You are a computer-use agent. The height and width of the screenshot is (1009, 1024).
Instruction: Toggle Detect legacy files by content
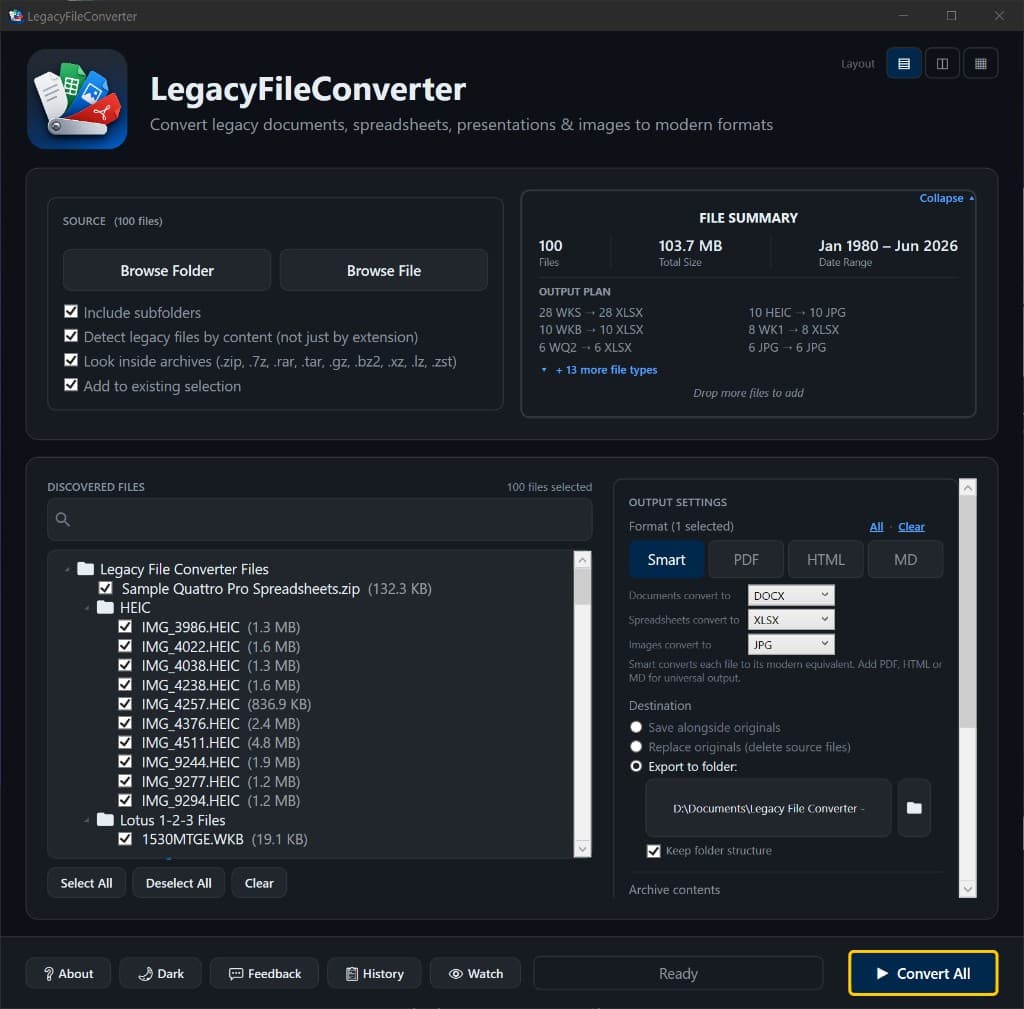coord(71,336)
